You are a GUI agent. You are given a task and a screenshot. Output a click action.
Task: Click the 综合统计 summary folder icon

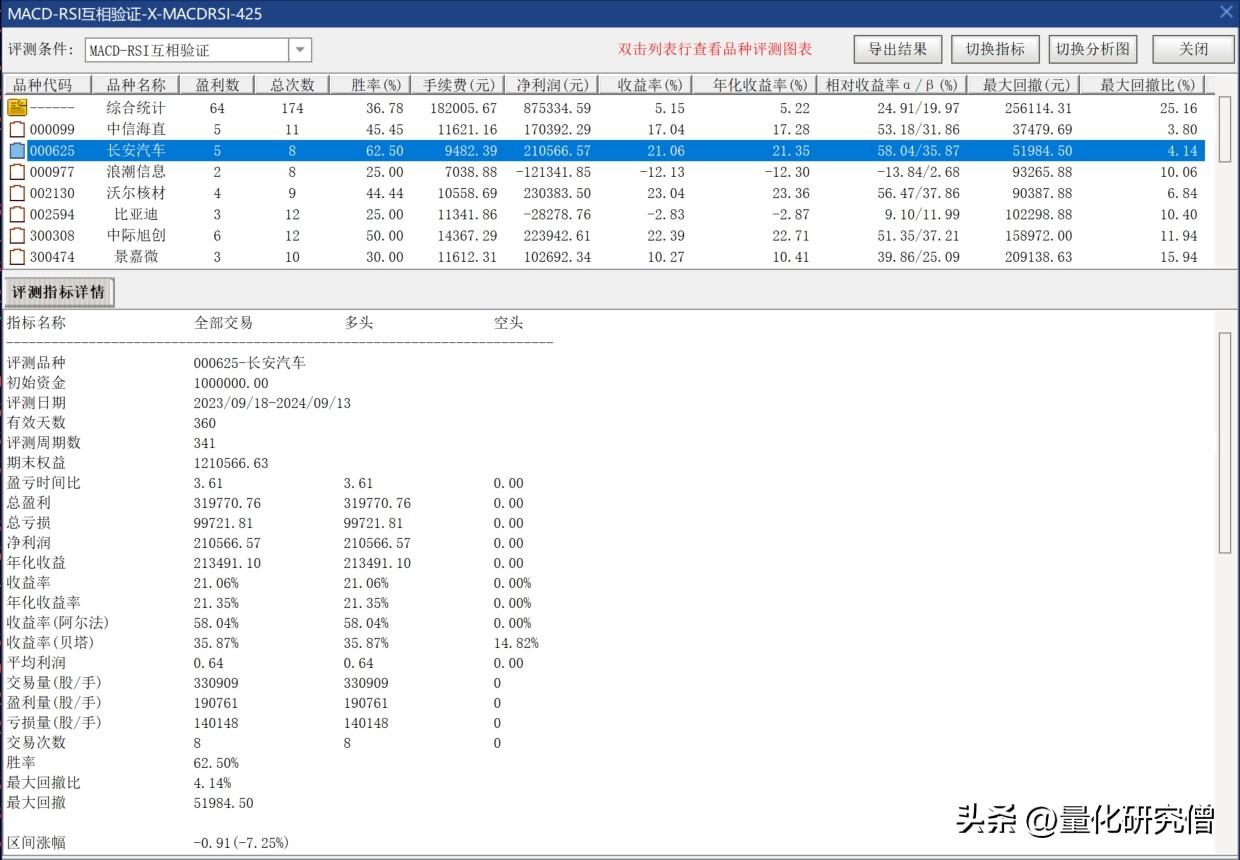pos(17,108)
